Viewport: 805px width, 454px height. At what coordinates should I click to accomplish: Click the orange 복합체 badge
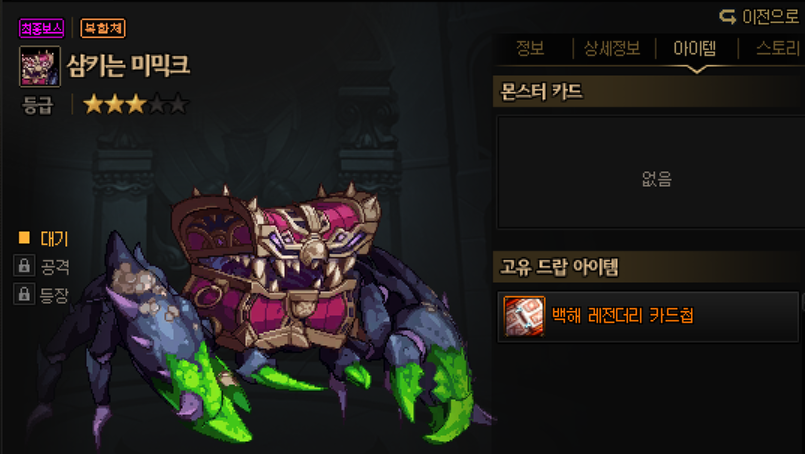pos(103,28)
